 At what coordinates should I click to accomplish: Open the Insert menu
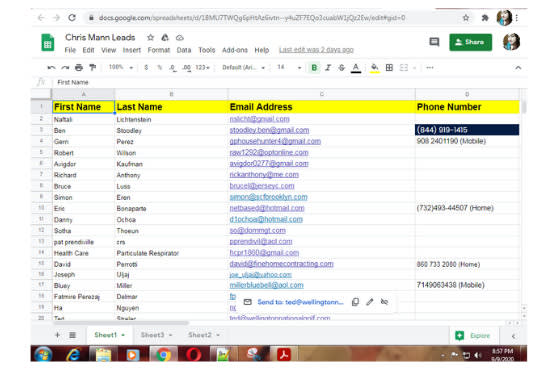pyautogui.click(x=132, y=50)
